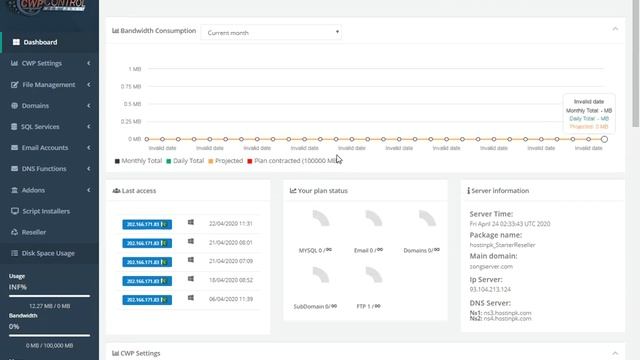Click the CWP Settings panel chart icon
Screen dimensions: 640x360
pyautogui.click(x=116, y=353)
